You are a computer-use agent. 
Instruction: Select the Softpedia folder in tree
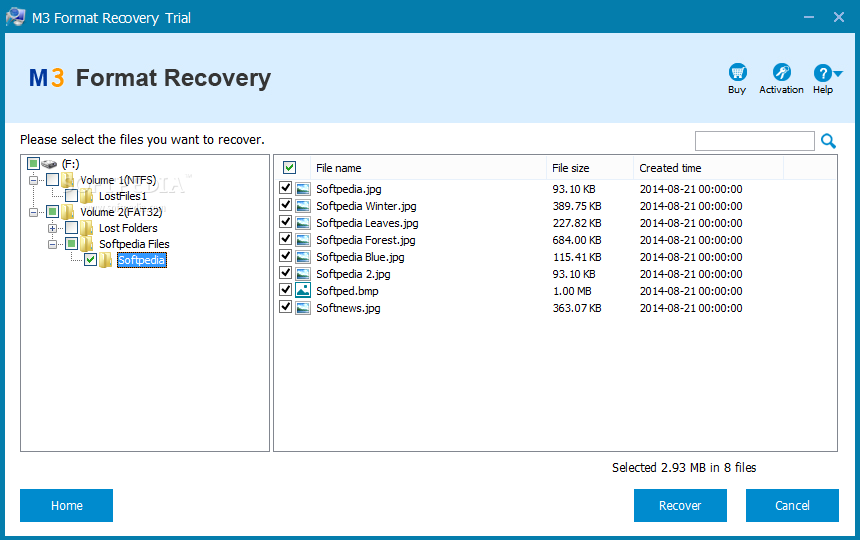click(142, 260)
